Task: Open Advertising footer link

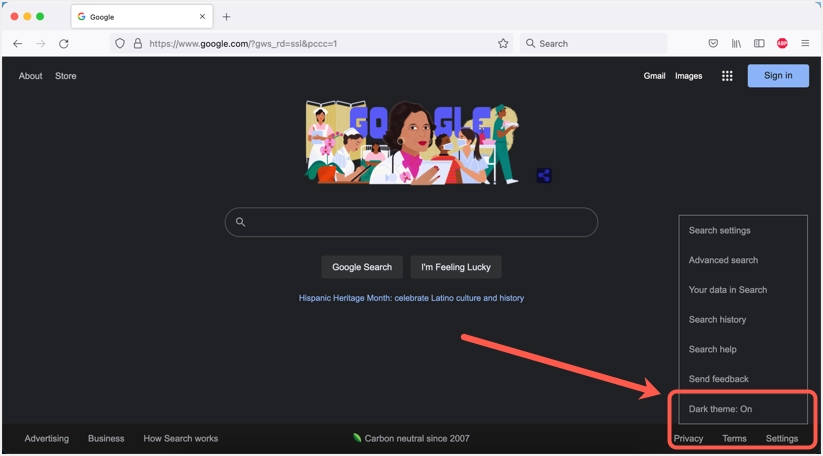Action: pos(47,439)
